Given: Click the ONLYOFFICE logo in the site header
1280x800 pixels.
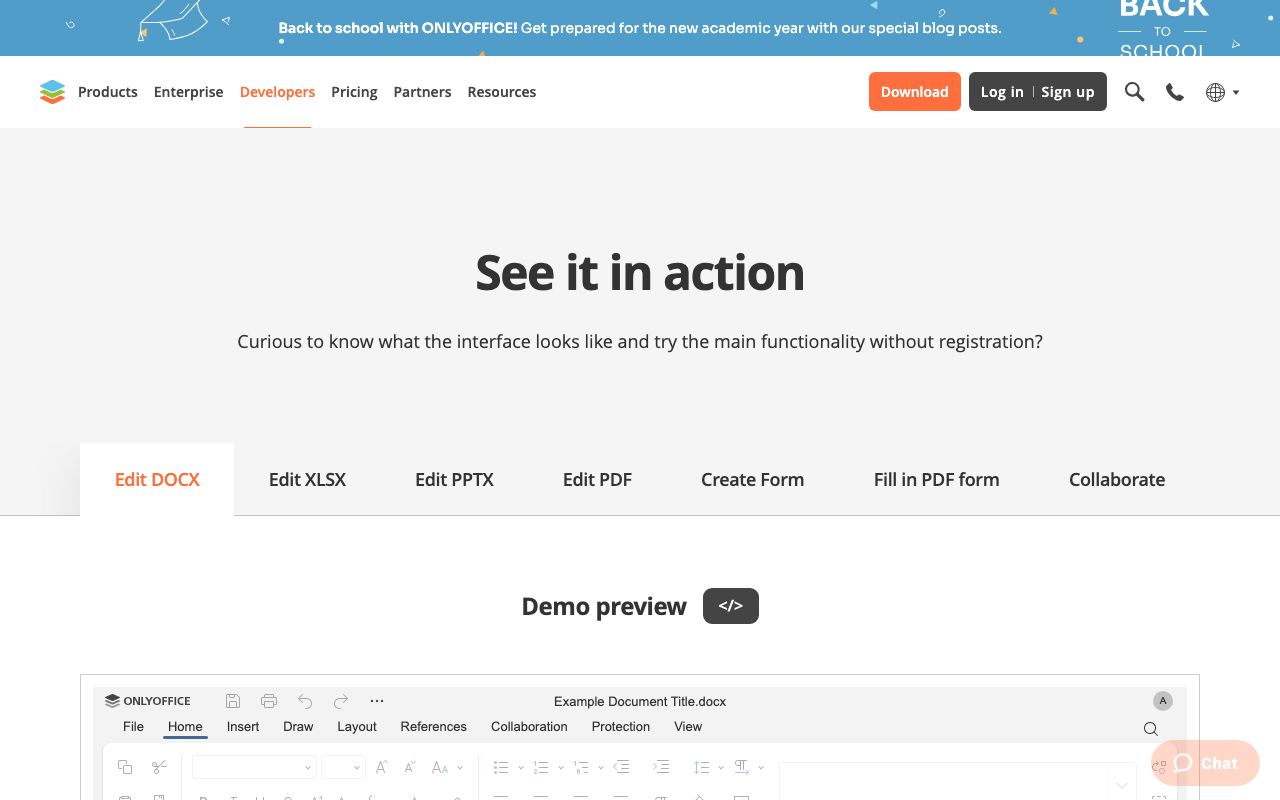Looking at the screenshot, I should point(52,92).
